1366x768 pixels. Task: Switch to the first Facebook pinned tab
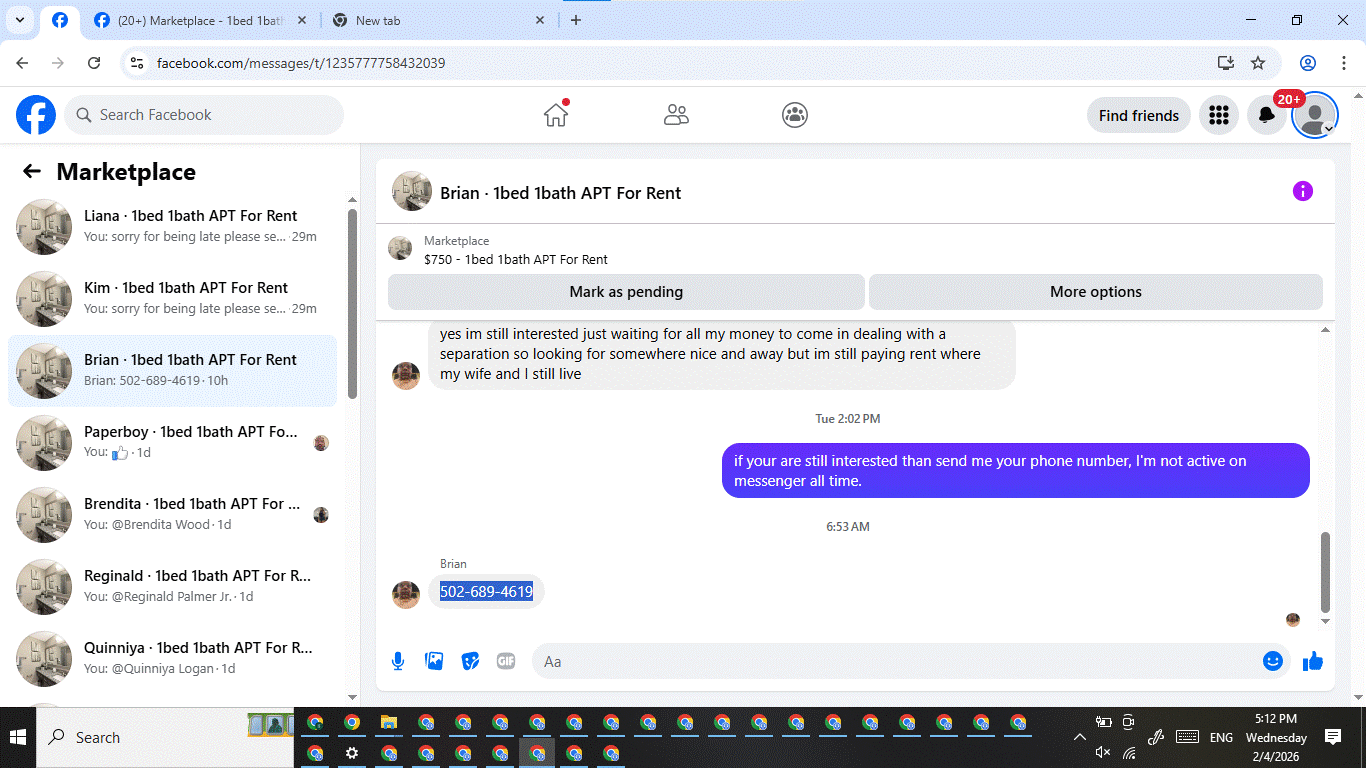coord(60,20)
